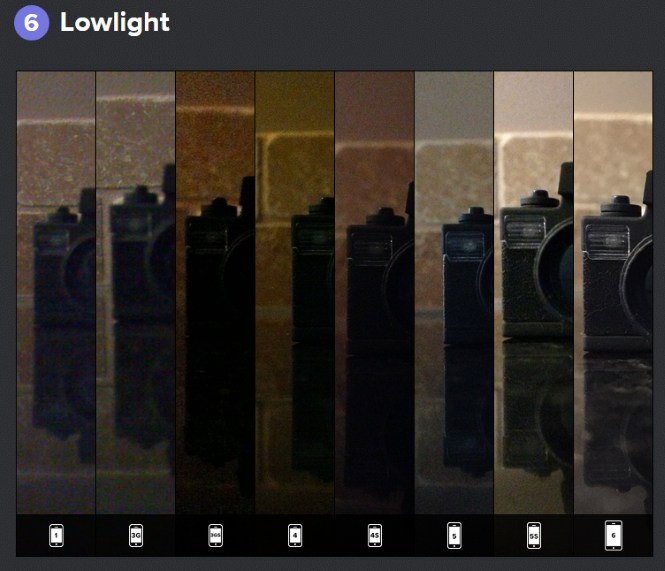665x571 pixels.
Task: Click the iPhone 4 icon
Action: tap(295, 535)
